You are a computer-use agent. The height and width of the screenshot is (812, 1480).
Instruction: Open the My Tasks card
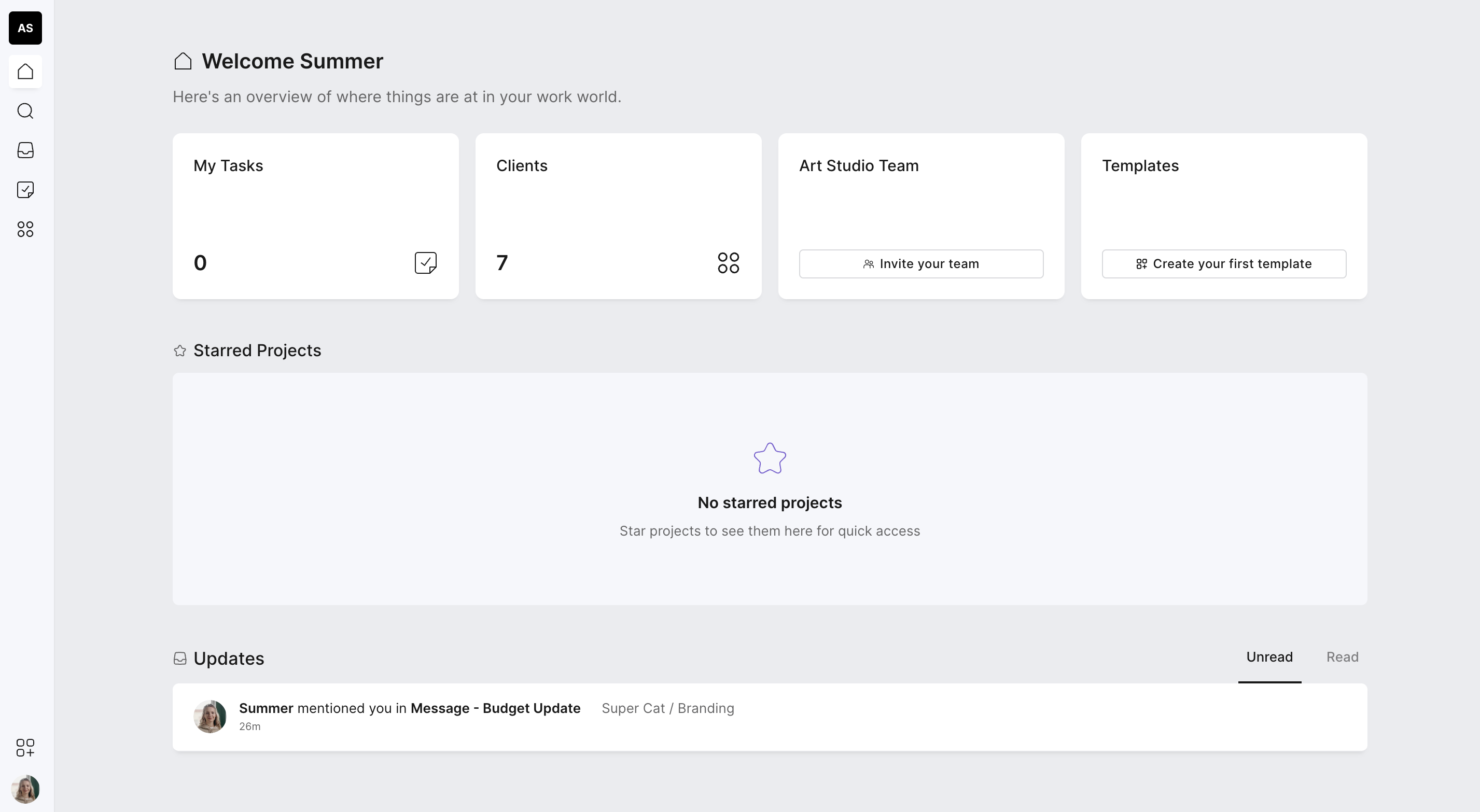[x=315, y=216]
